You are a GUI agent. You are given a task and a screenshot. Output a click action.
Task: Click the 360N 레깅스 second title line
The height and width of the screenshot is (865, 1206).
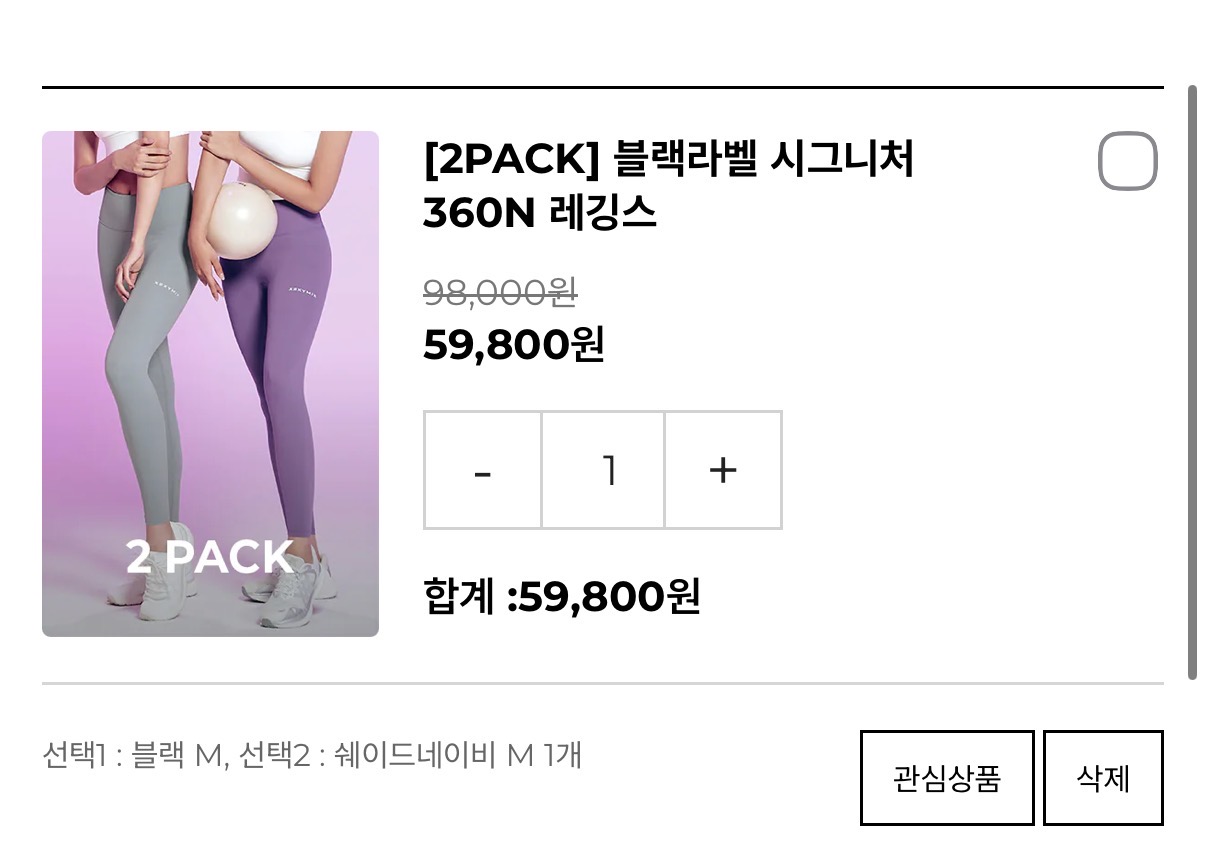click(x=540, y=212)
